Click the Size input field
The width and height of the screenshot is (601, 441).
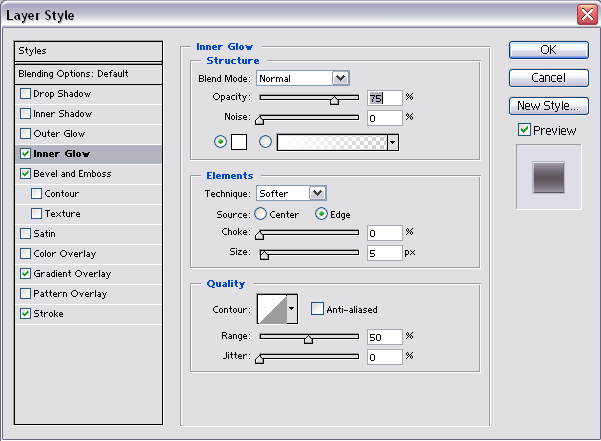(384, 253)
